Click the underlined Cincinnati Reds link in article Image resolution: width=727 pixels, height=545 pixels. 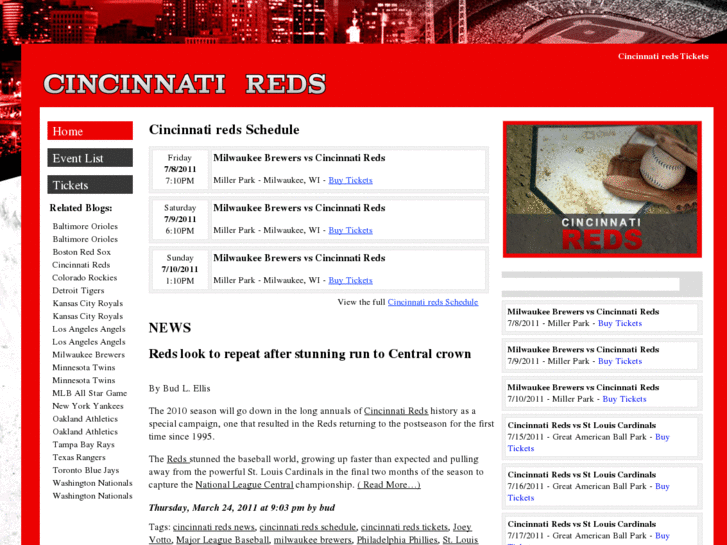396,411
